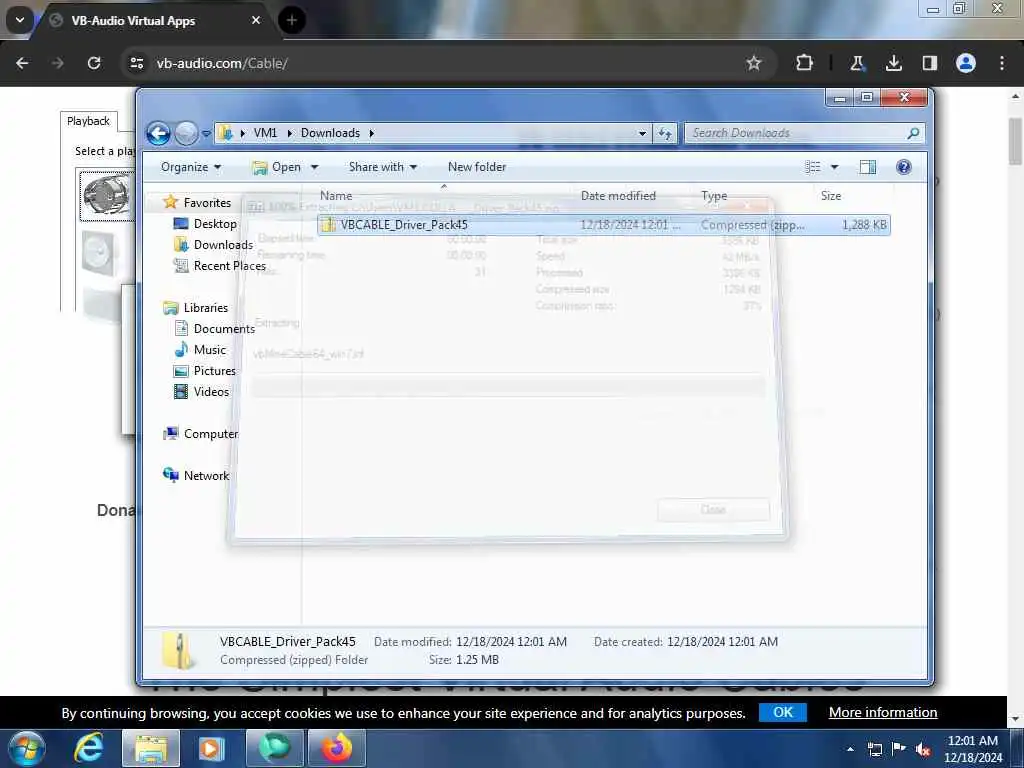Click the Chrome address bar URL
The height and width of the screenshot is (768, 1024).
tap(222, 63)
